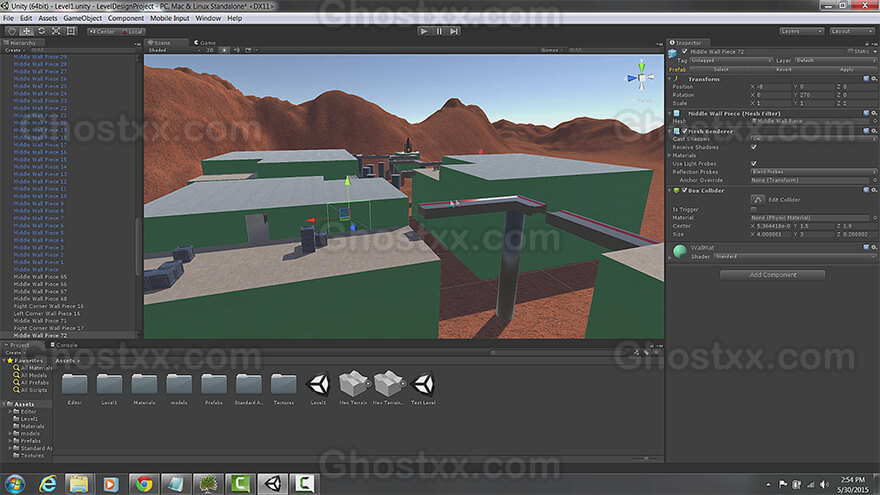Toggle scene audio button
This screenshot has width=880, height=495.
point(236,50)
